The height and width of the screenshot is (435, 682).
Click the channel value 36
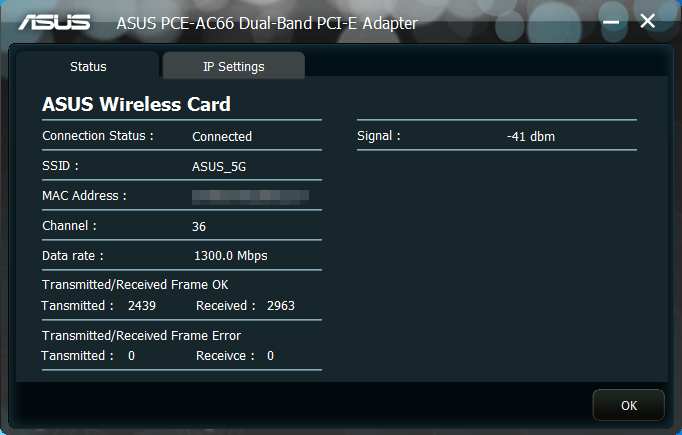tap(199, 227)
